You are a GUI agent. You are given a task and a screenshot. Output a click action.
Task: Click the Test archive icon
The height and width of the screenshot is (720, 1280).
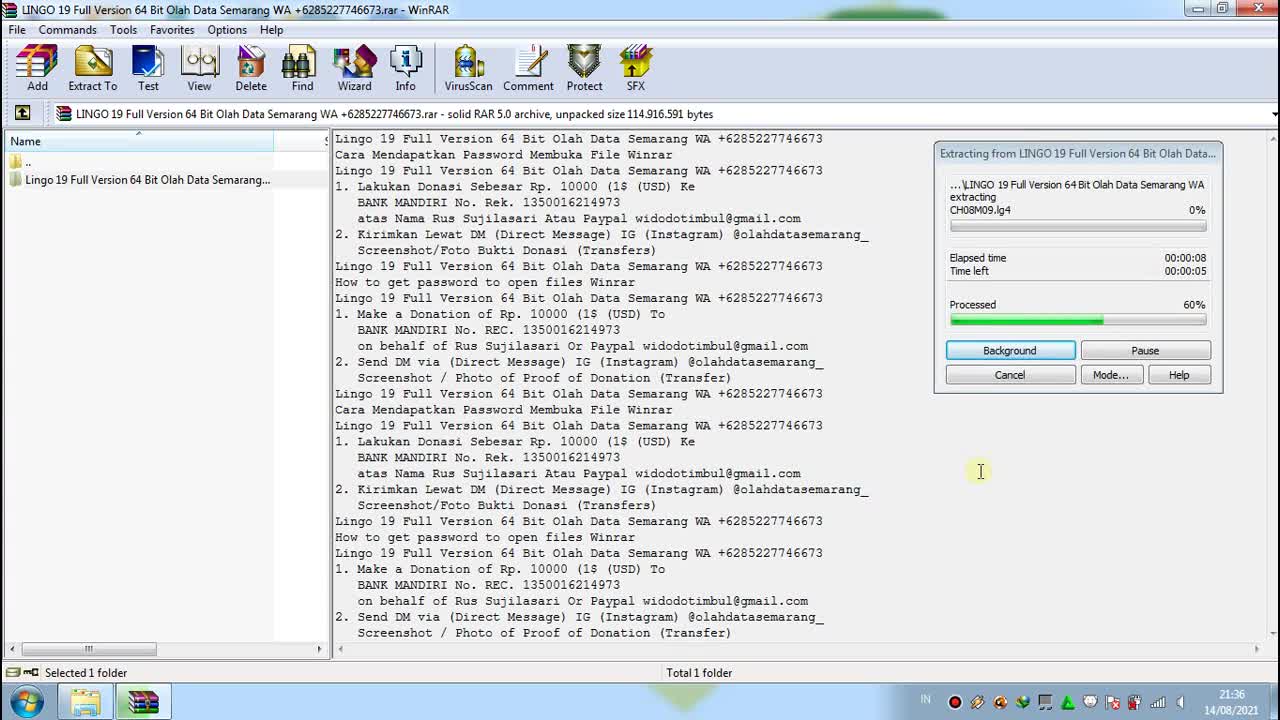pos(148,69)
